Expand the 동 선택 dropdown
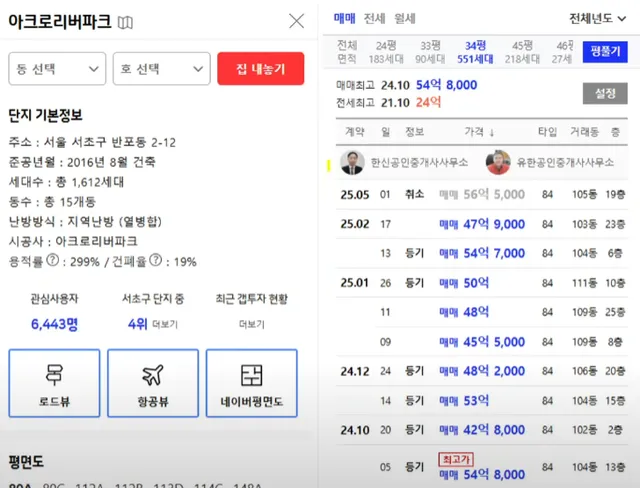The height and width of the screenshot is (488, 640). click(56, 68)
